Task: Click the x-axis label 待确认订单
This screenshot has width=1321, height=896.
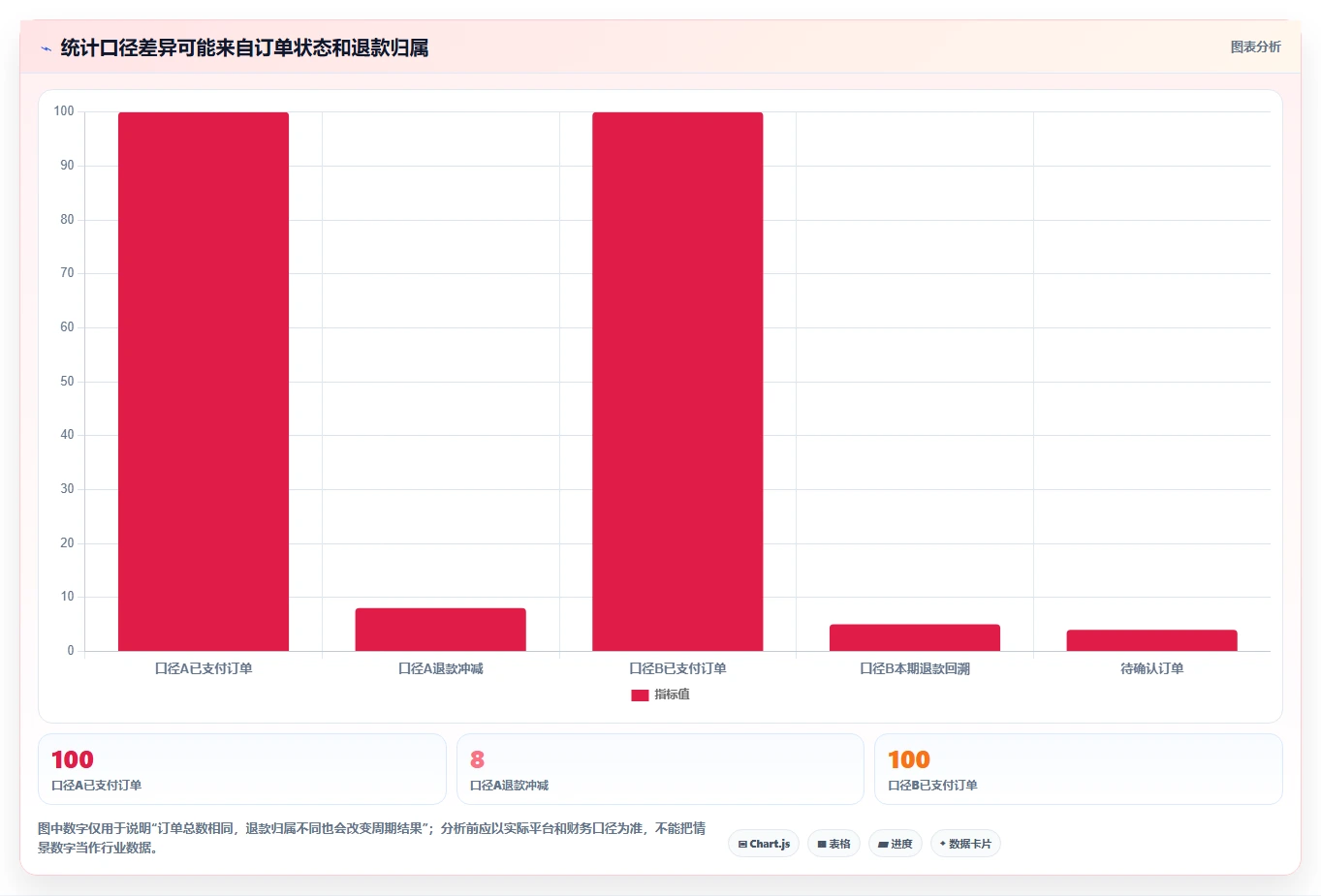Action: tap(1151, 668)
